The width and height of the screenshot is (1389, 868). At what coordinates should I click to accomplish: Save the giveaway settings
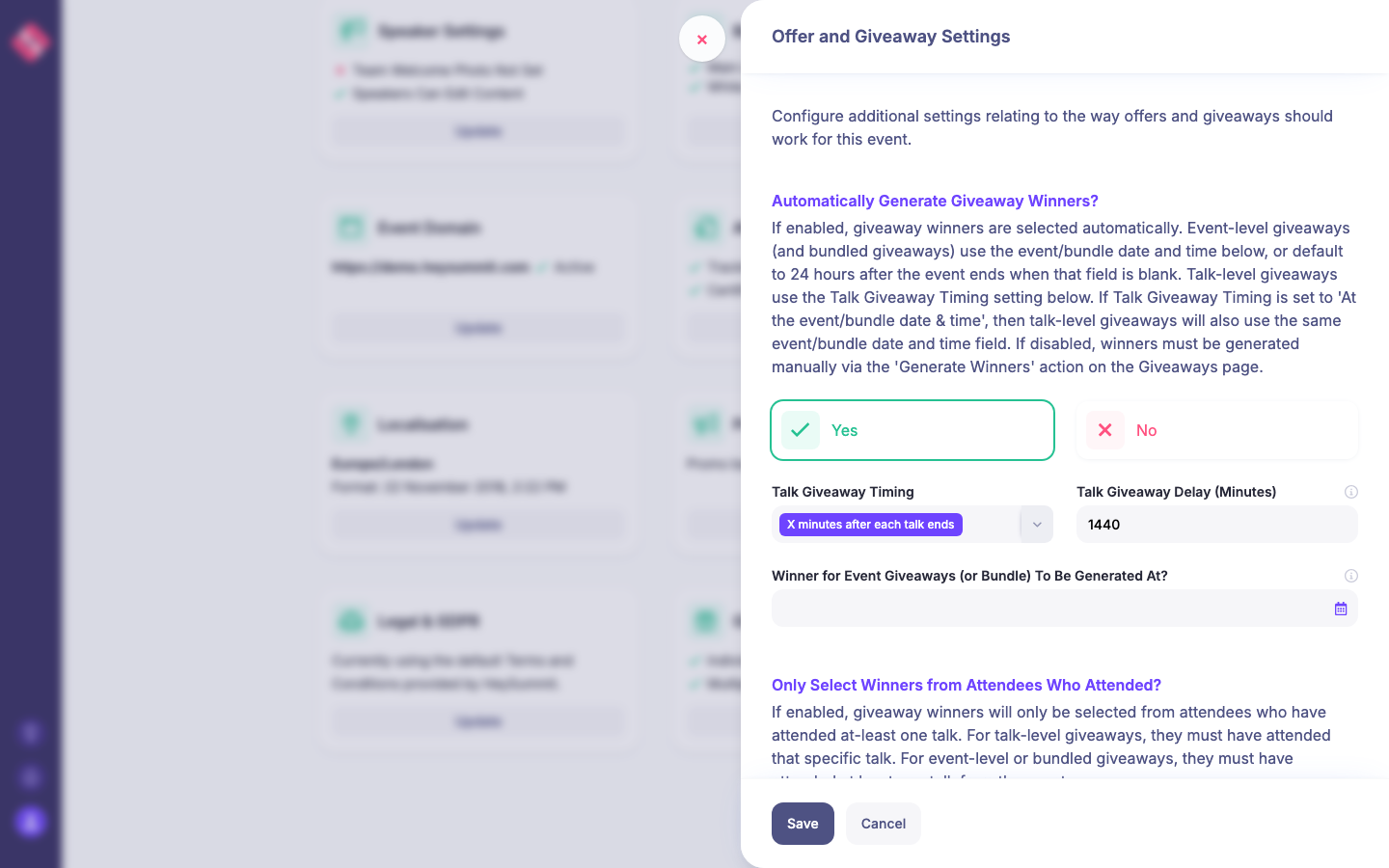[803, 824]
